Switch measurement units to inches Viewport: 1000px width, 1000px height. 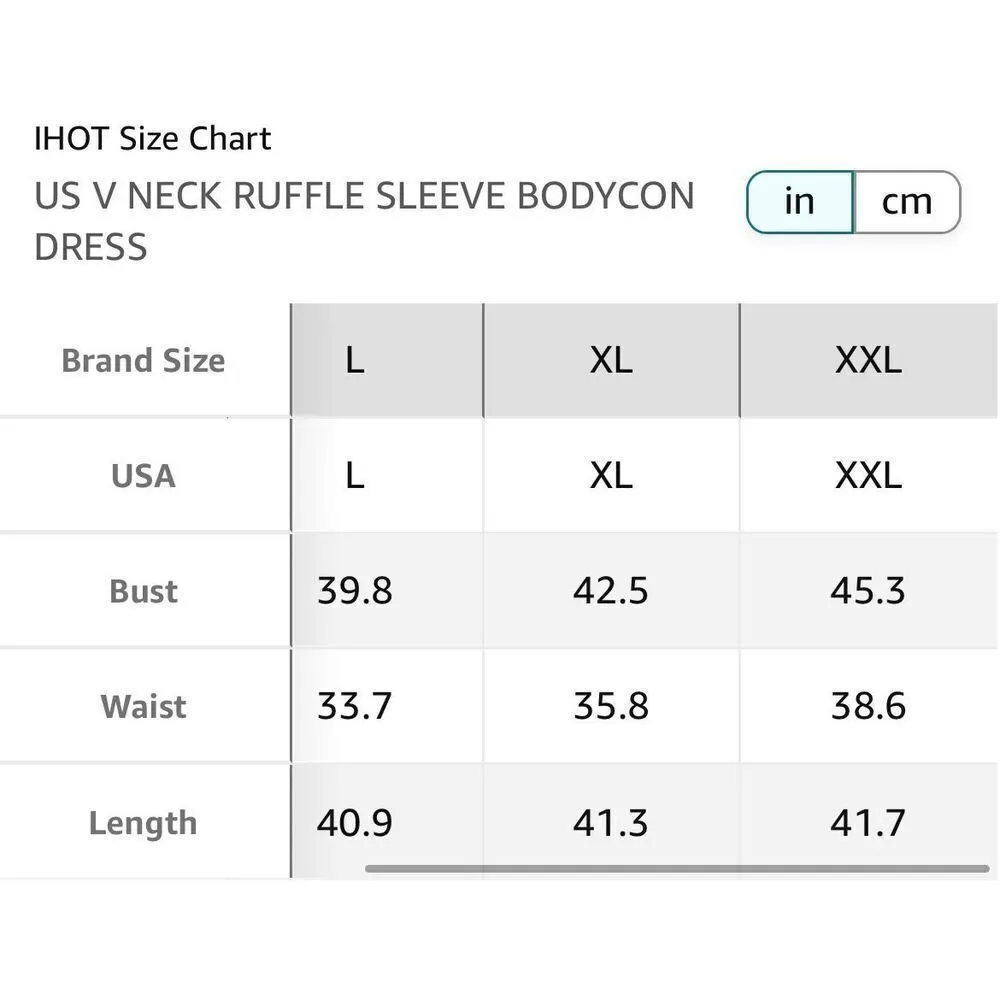click(x=800, y=202)
